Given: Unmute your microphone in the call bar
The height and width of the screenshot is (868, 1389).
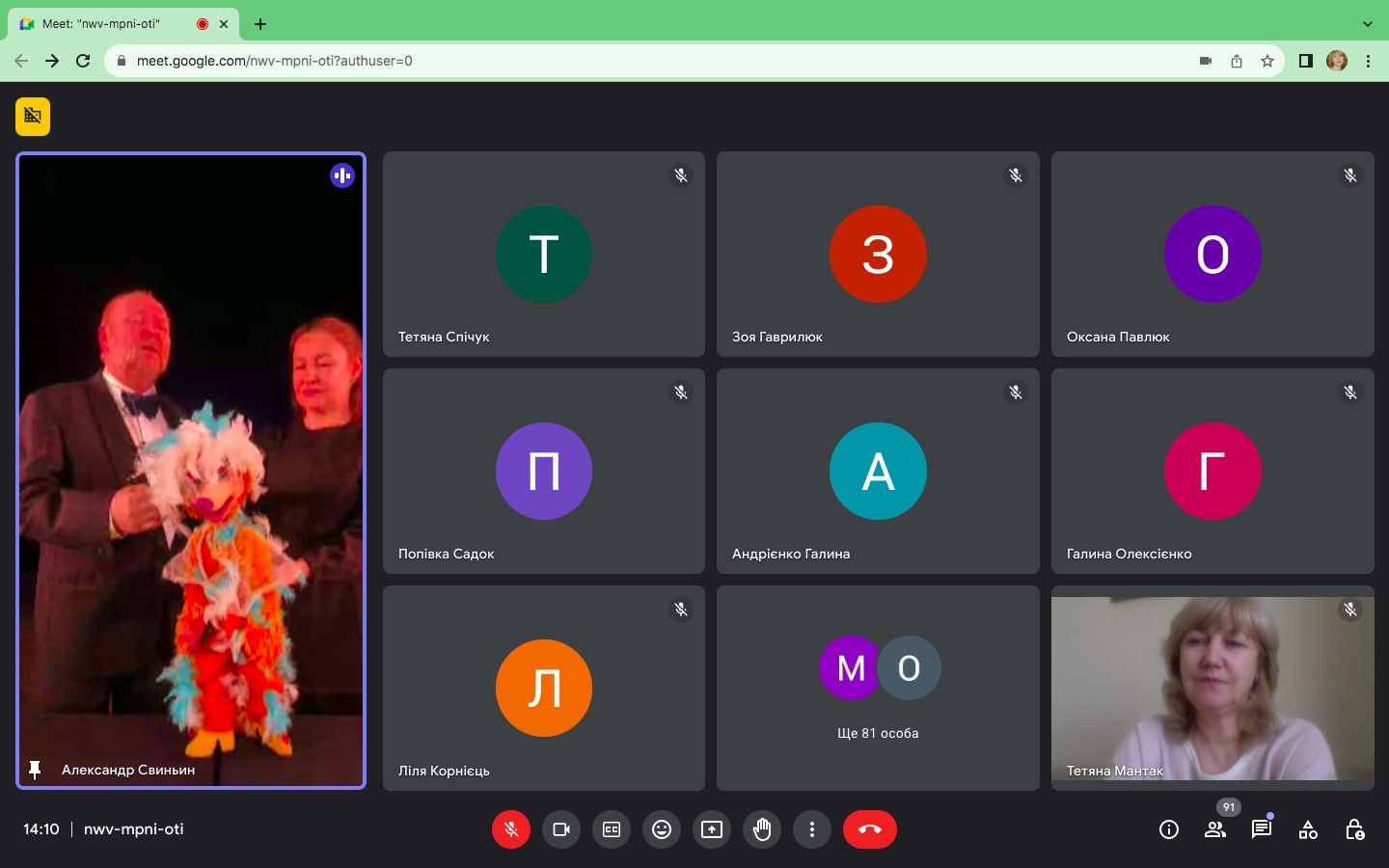Looking at the screenshot, I should pos(511,829).
